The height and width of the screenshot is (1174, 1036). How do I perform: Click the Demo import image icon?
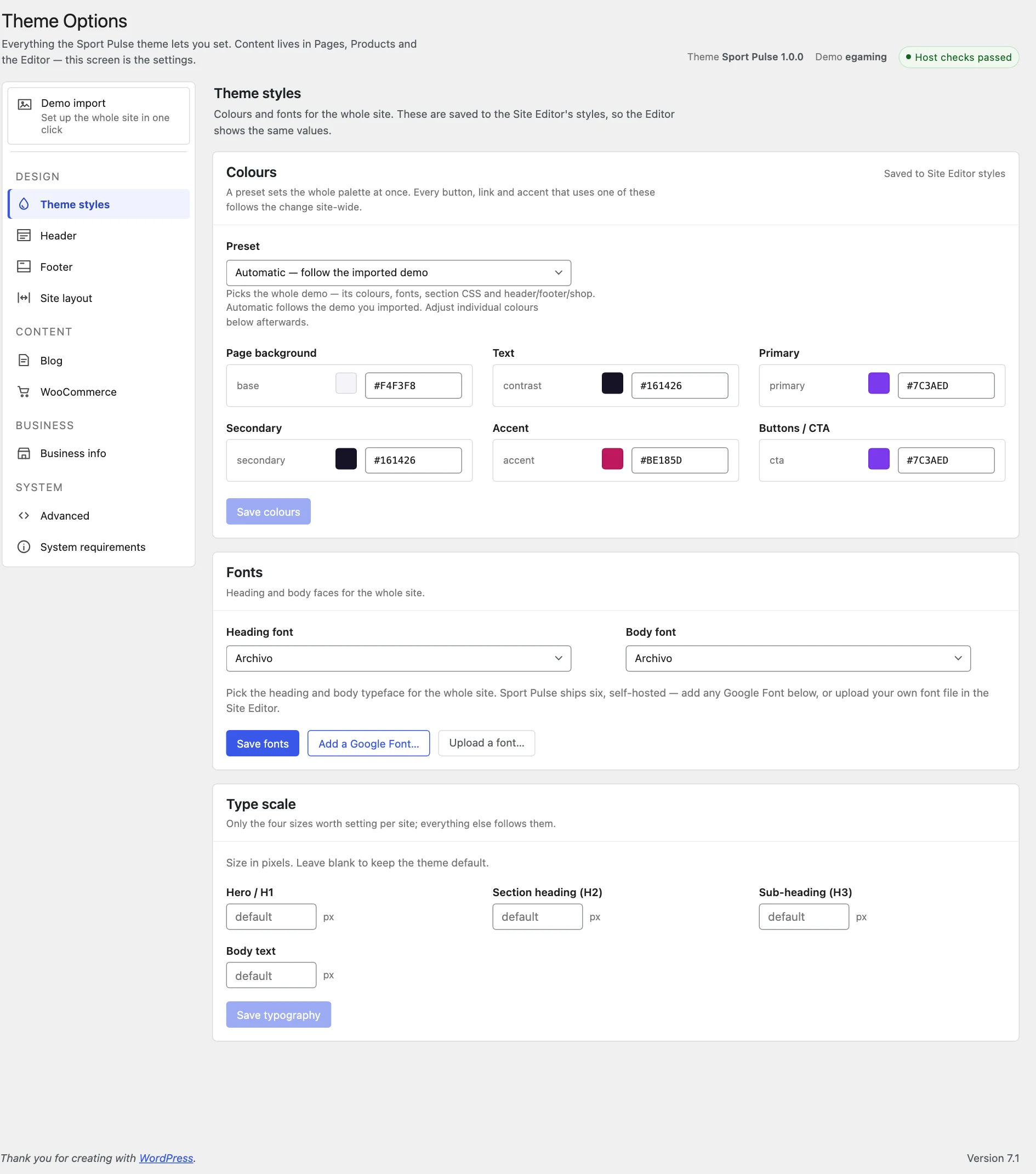(x=24, y=104)
